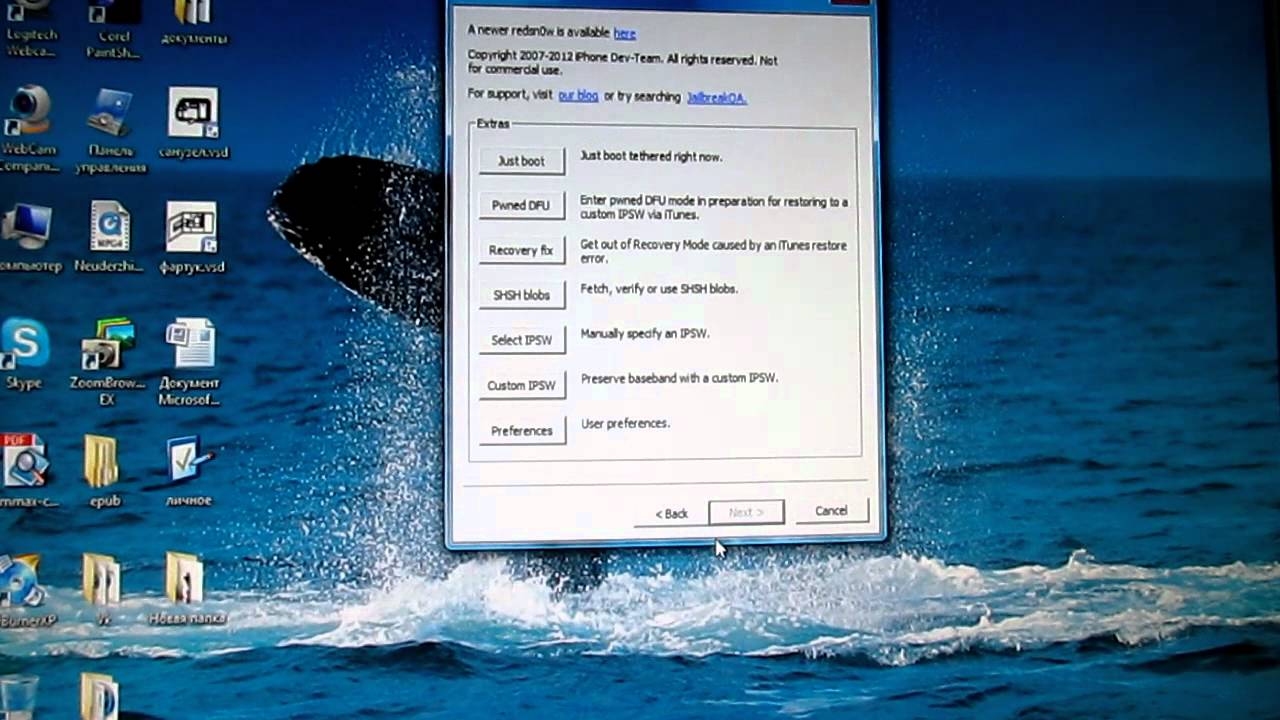Image resolution: width=1280 pixels, height=720 pixels.
Task: Open the документы folder icon
Action: pos(193,22)
